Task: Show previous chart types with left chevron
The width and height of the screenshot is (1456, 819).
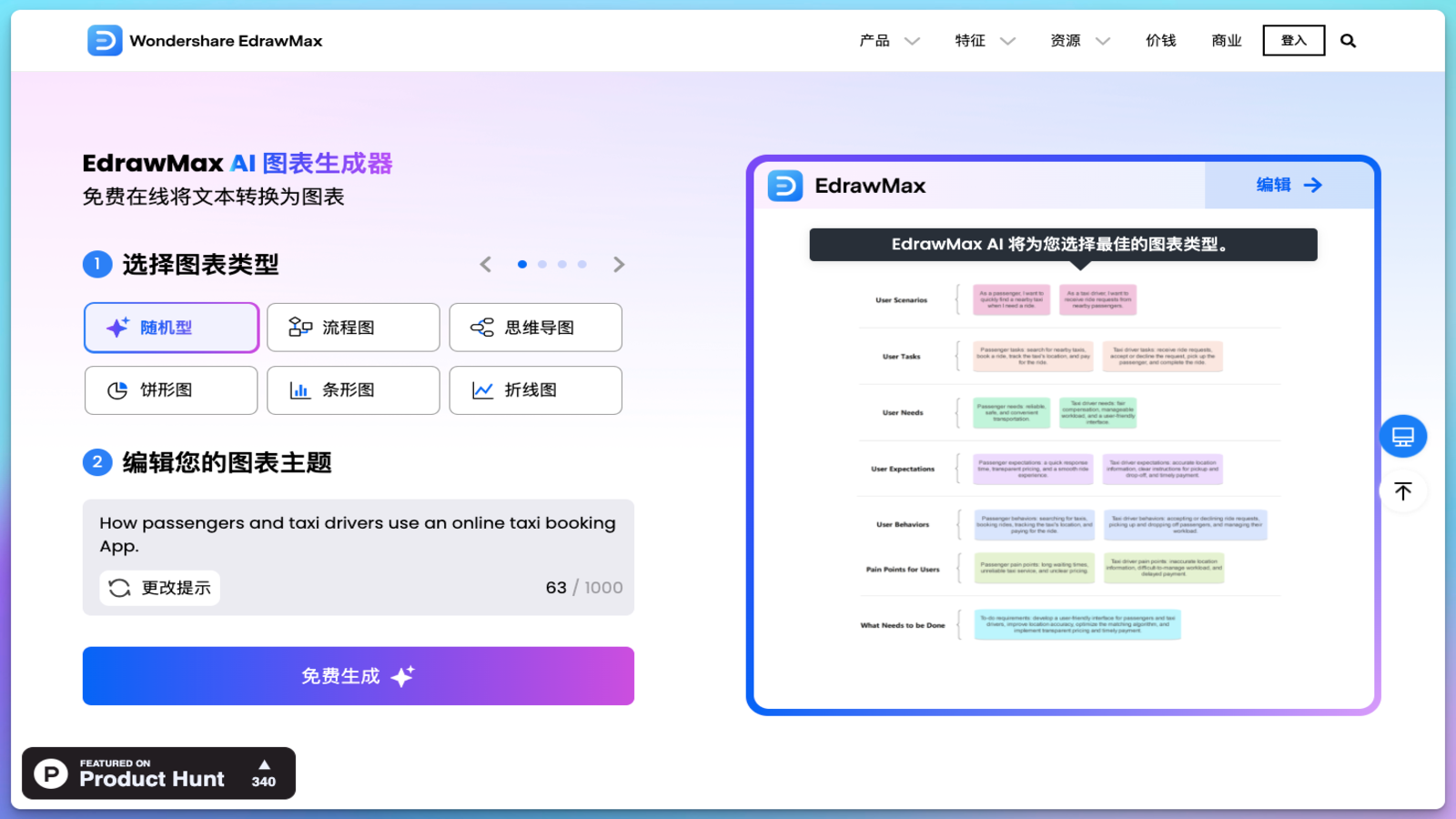Action: (x=486, y=265)
